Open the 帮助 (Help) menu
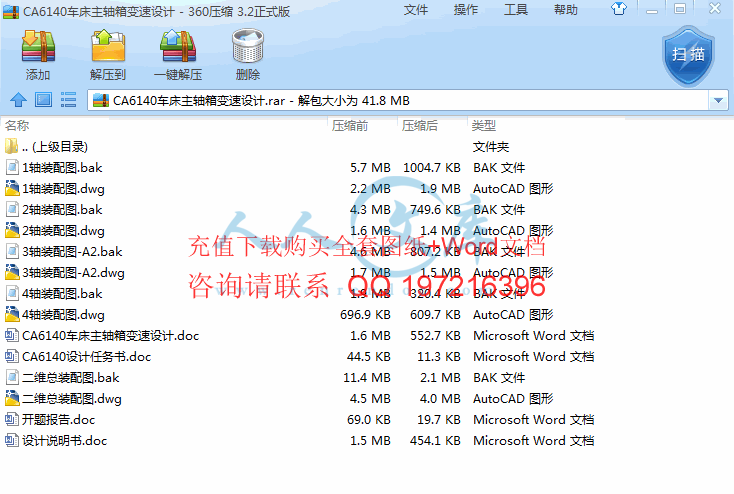This screenshot has height=494, width=734. click(566, 10)
